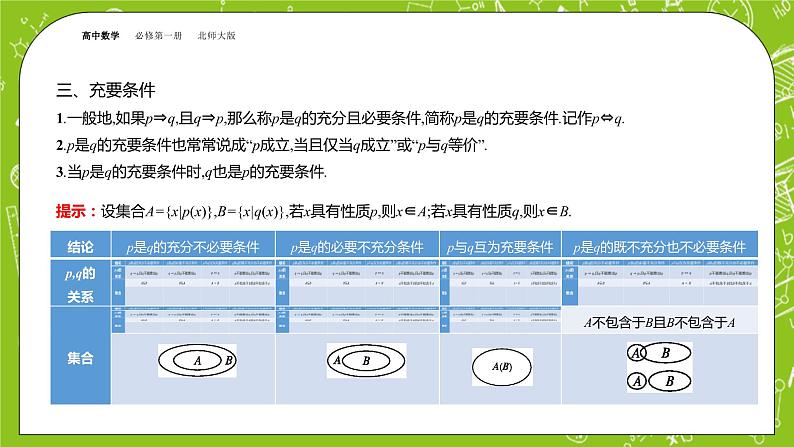
Task: Click the 高中数学 header label
Action: point(101,35)
